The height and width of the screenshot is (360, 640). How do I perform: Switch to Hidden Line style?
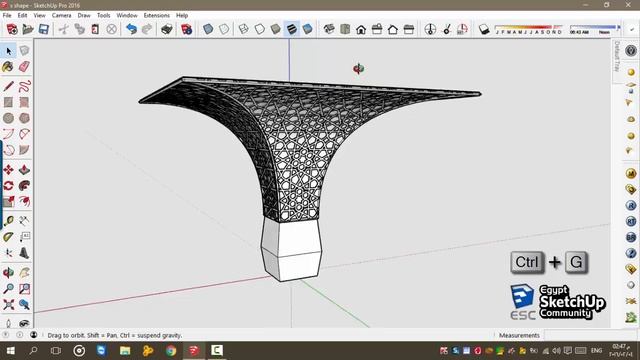[260, 29]
